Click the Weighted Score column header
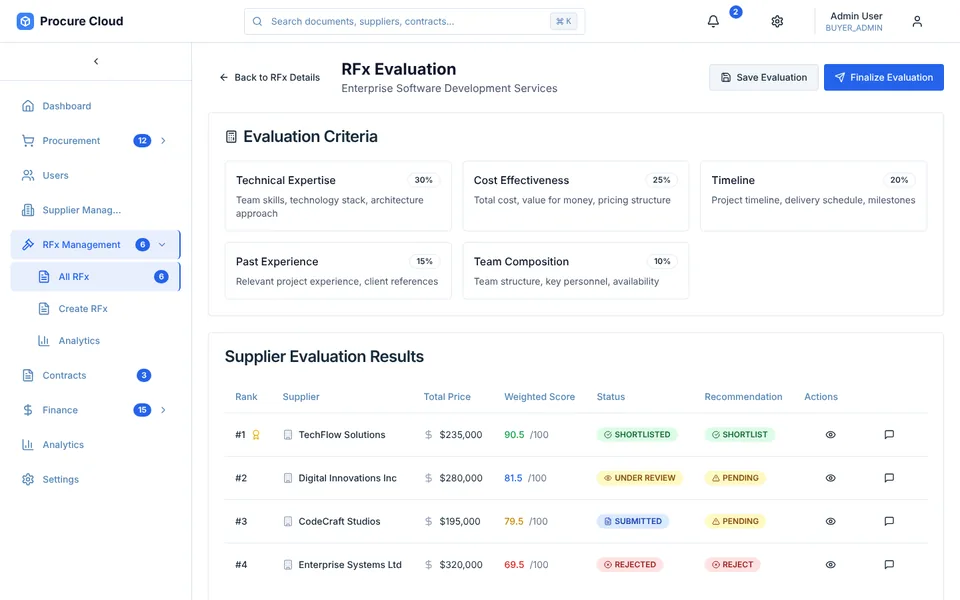 tap(539, 397)
